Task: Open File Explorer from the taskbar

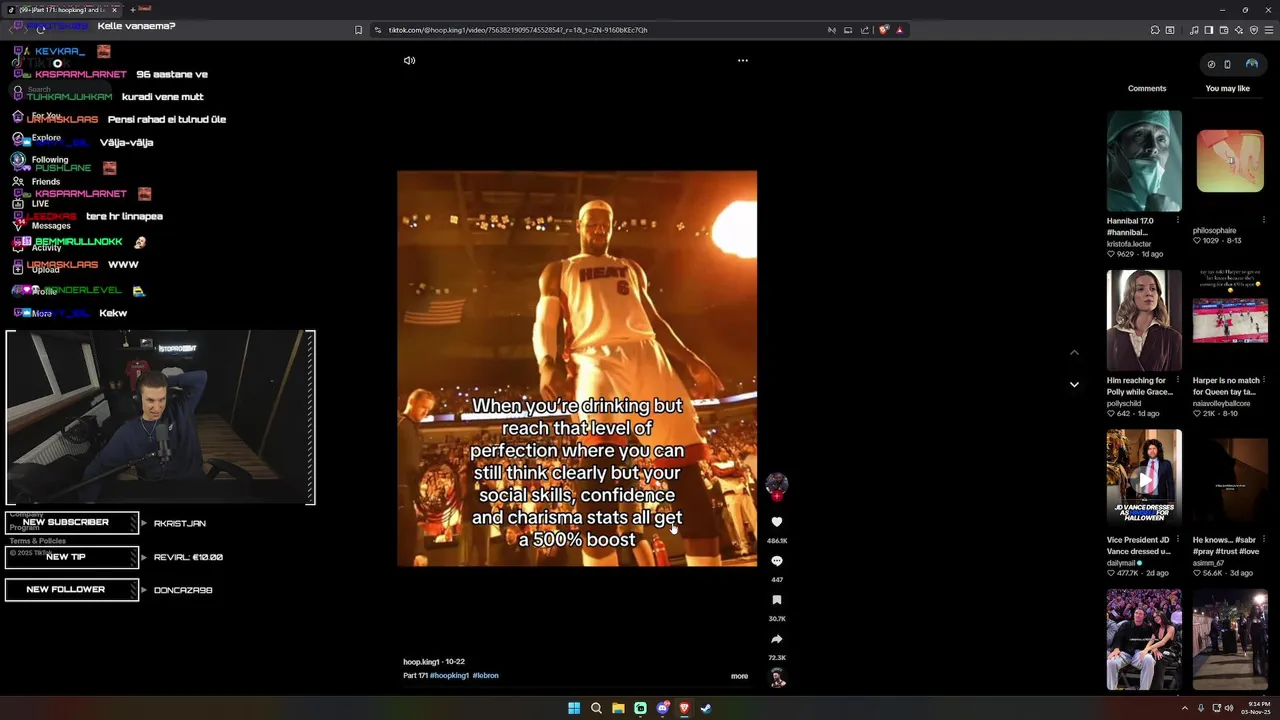Action: 618,708
